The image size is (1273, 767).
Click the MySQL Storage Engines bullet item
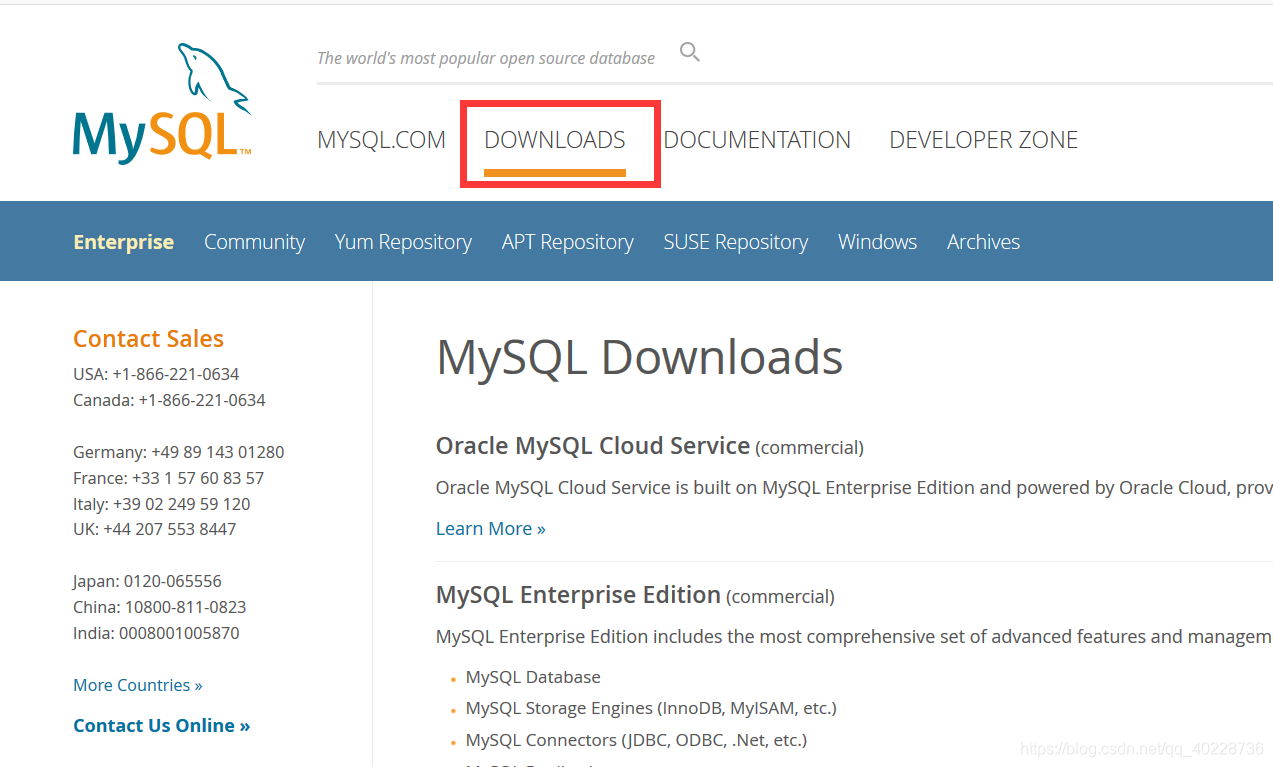(x=651, y=708)
